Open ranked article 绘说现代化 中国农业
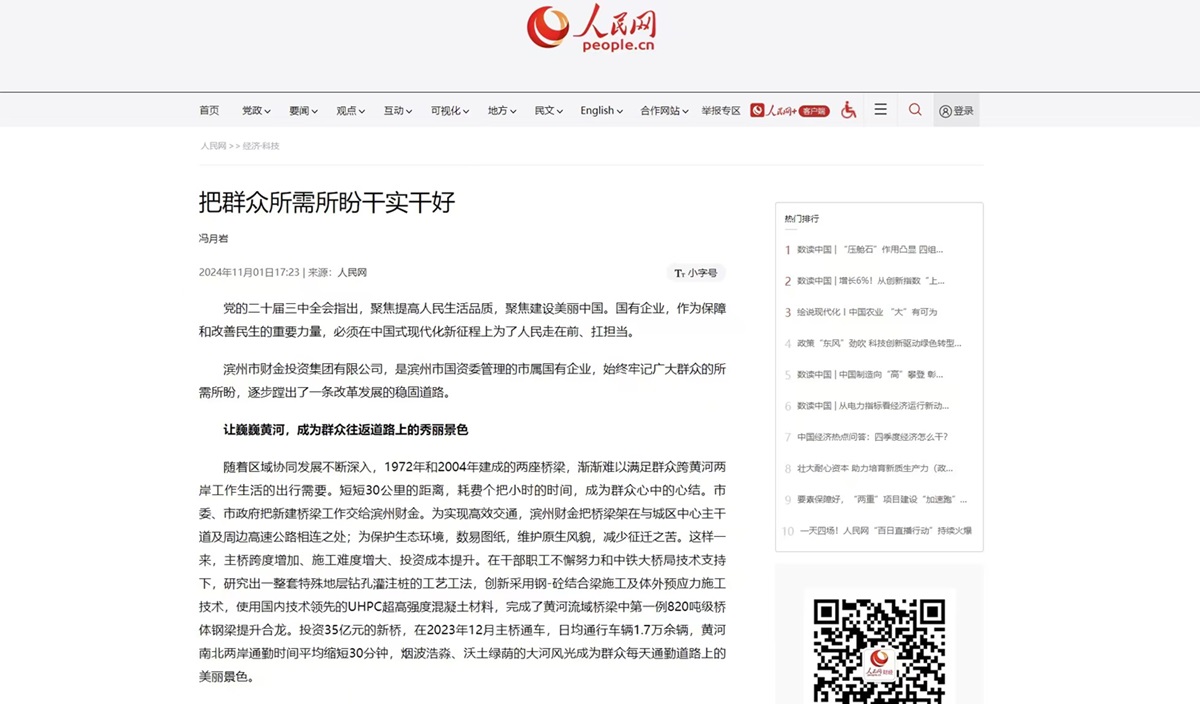Screen dimensions: 1200x704 867,312
